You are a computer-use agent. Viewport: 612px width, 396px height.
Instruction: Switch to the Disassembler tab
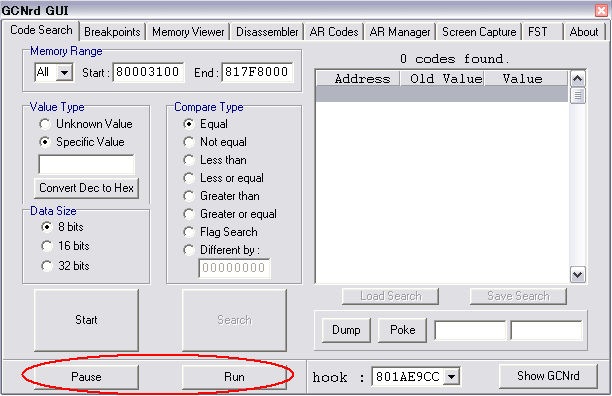267,32
